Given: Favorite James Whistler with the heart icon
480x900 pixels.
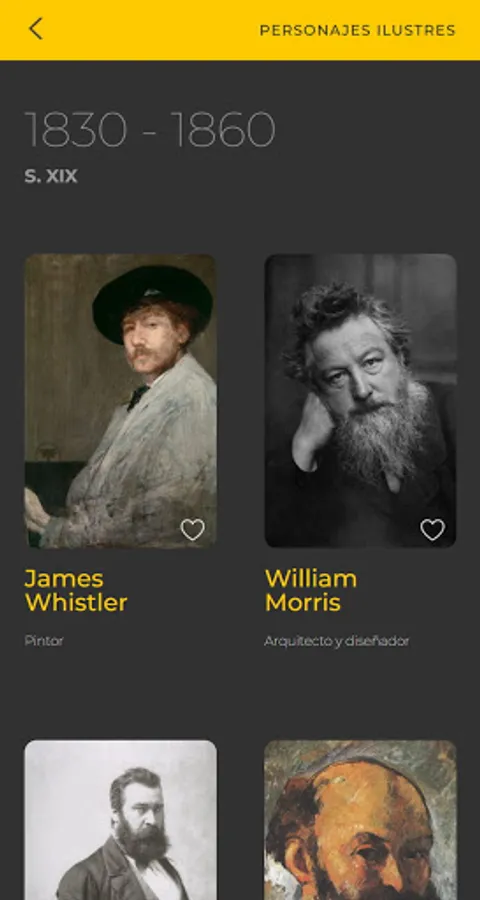Looking at the screenshot, I should point(192,529).
